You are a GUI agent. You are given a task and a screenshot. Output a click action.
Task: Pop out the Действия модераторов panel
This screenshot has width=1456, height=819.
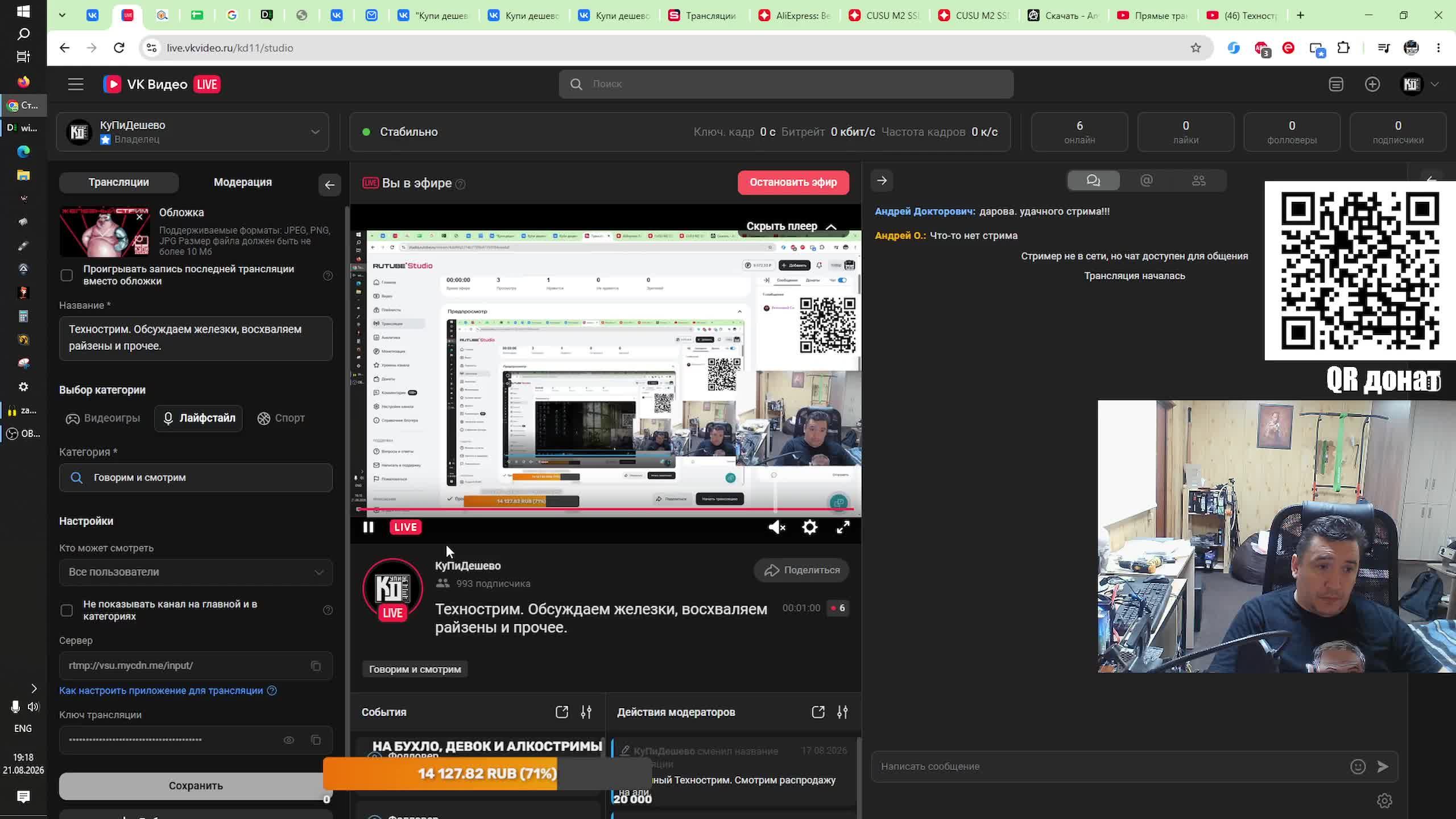[x=818, y=712]
